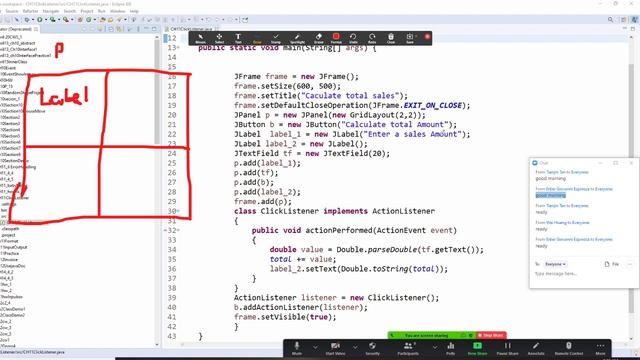Expand the Coverage dropdown arrow
Viewport: 640px width, 360px height.
(x=59, y=20)
